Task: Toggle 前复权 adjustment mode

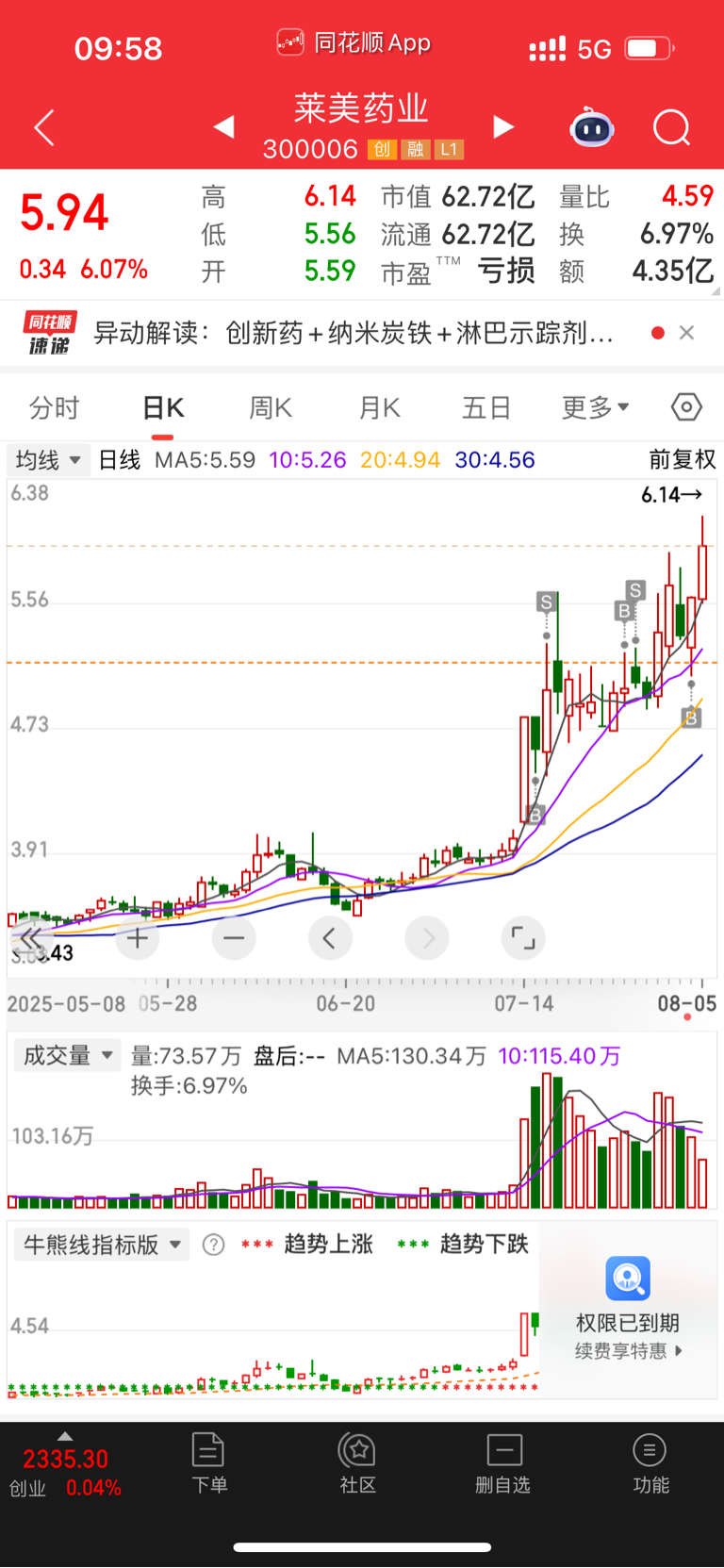Action: (x=683, y=459)
